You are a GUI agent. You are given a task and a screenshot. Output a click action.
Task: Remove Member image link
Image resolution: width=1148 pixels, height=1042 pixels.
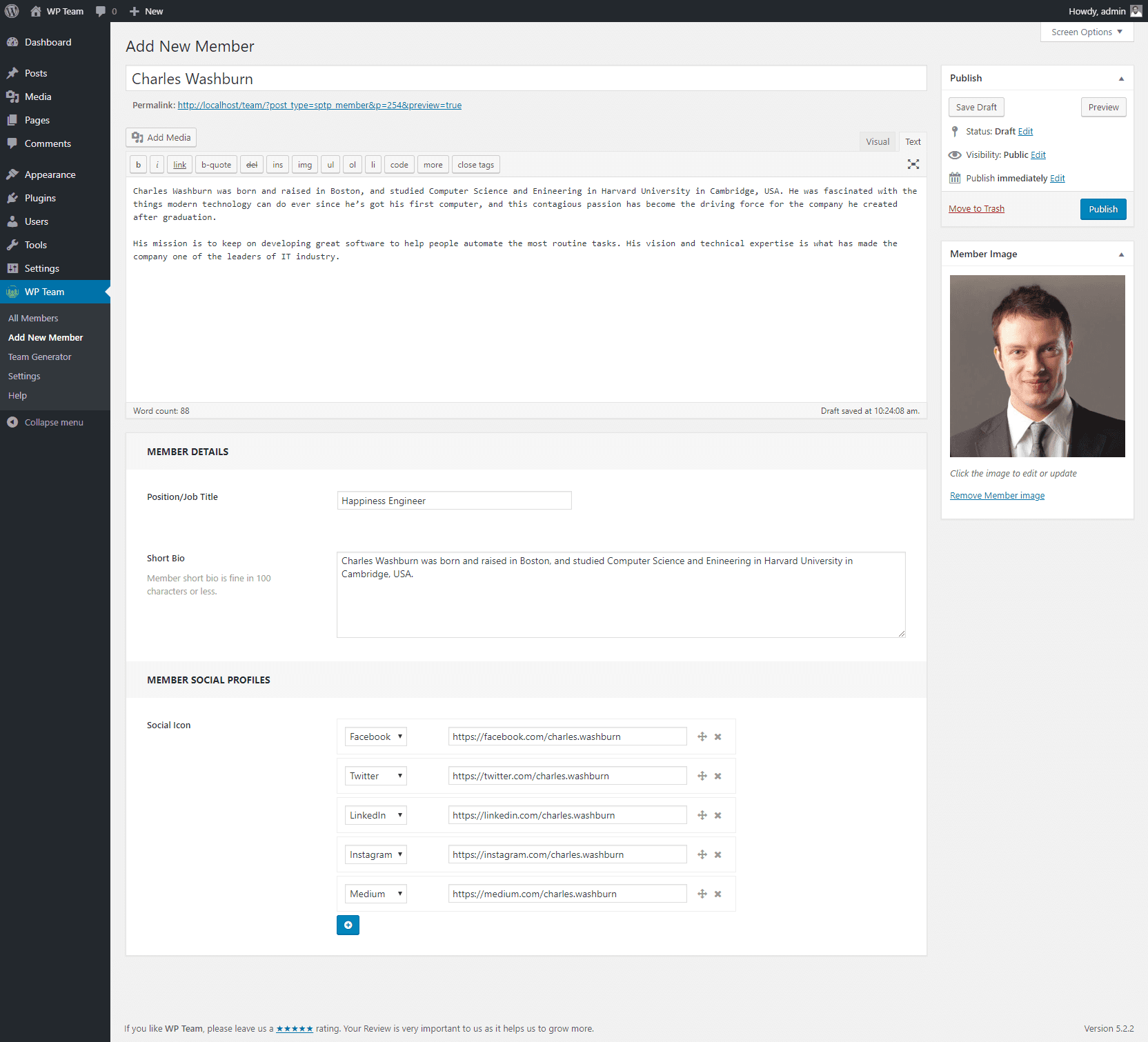click(x=997, y=496)
